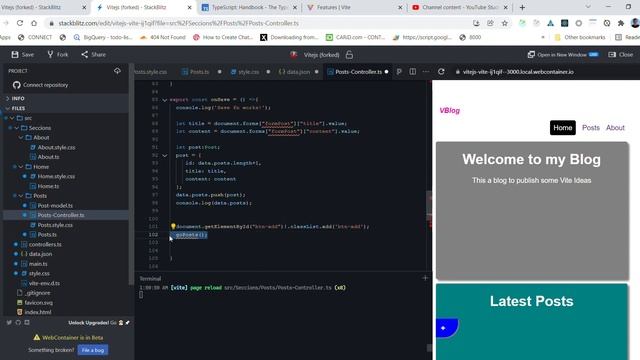This screenshot has width=640, height=360.
Task: Open .gitignore file
Action: (37, 293)
